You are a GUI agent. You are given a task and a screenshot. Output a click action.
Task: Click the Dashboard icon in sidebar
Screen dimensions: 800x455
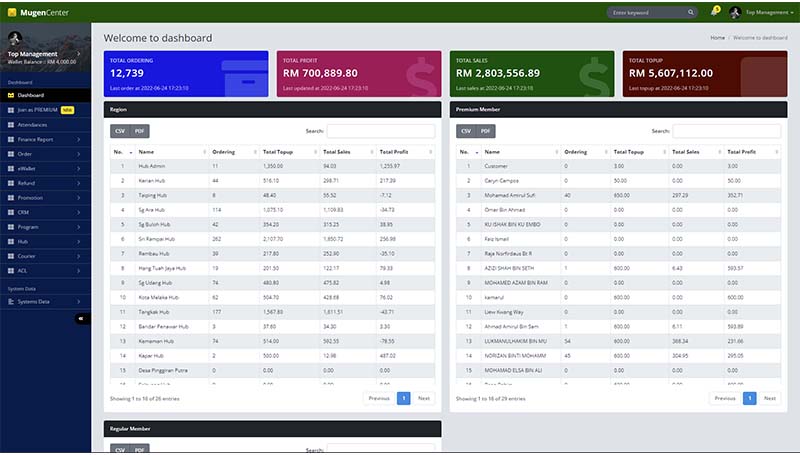[10, 95]
